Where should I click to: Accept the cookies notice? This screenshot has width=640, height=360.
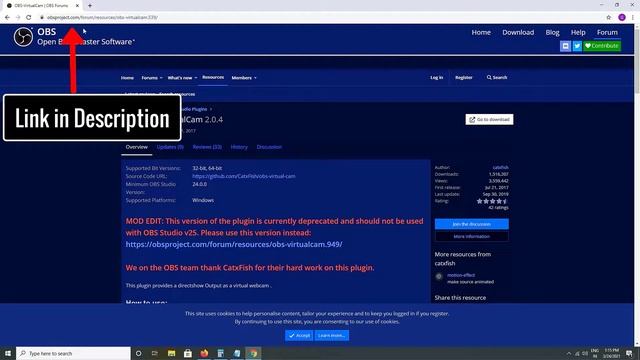pyautogui.click(x=299, y=335)
